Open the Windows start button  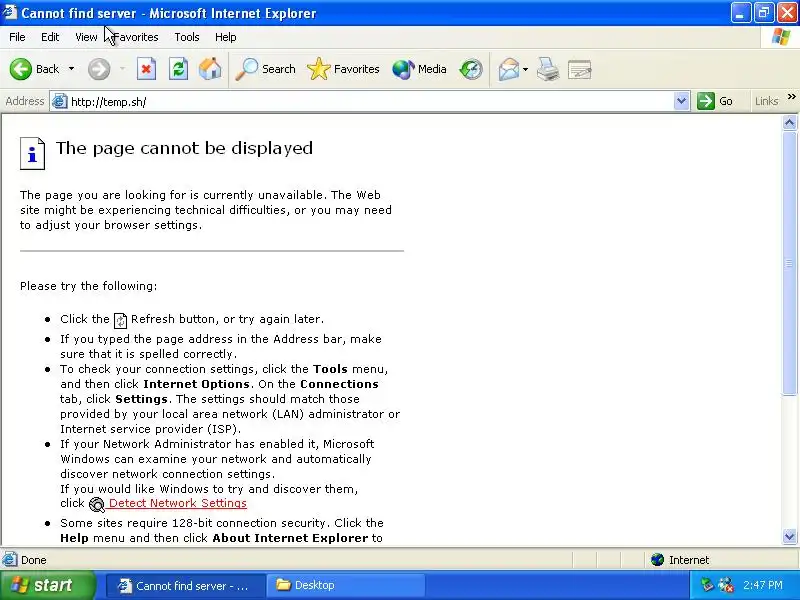47,585
